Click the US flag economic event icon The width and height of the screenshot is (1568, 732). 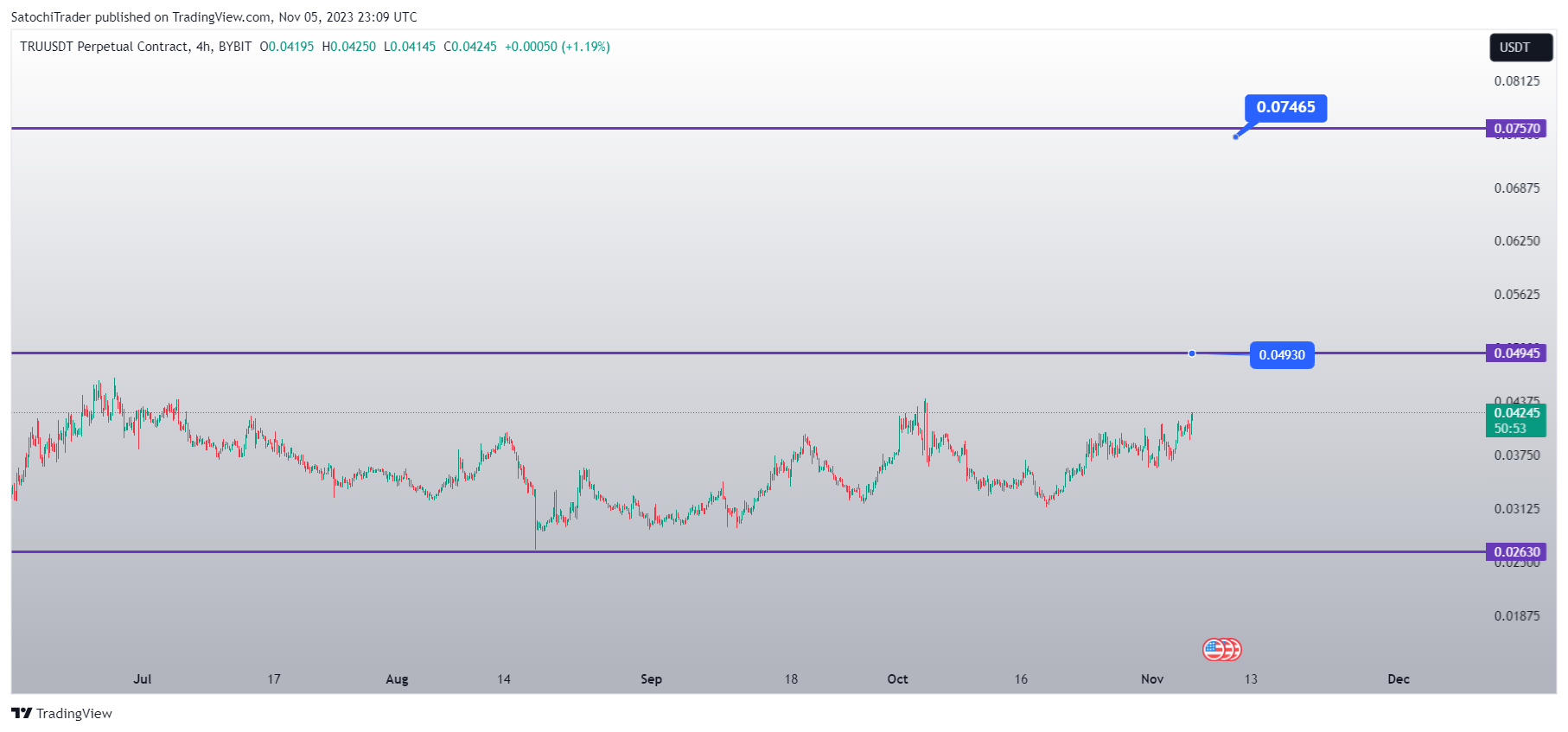(1214, 649)
